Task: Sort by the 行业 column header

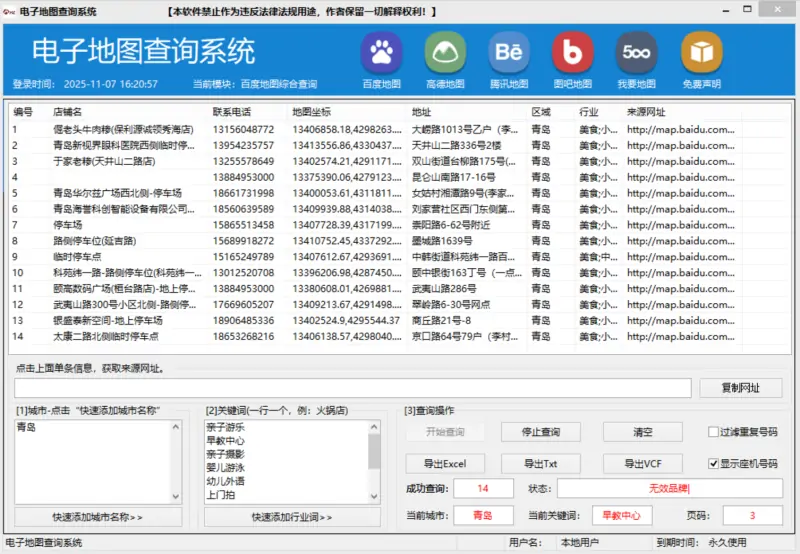Action: coord(589,112)
